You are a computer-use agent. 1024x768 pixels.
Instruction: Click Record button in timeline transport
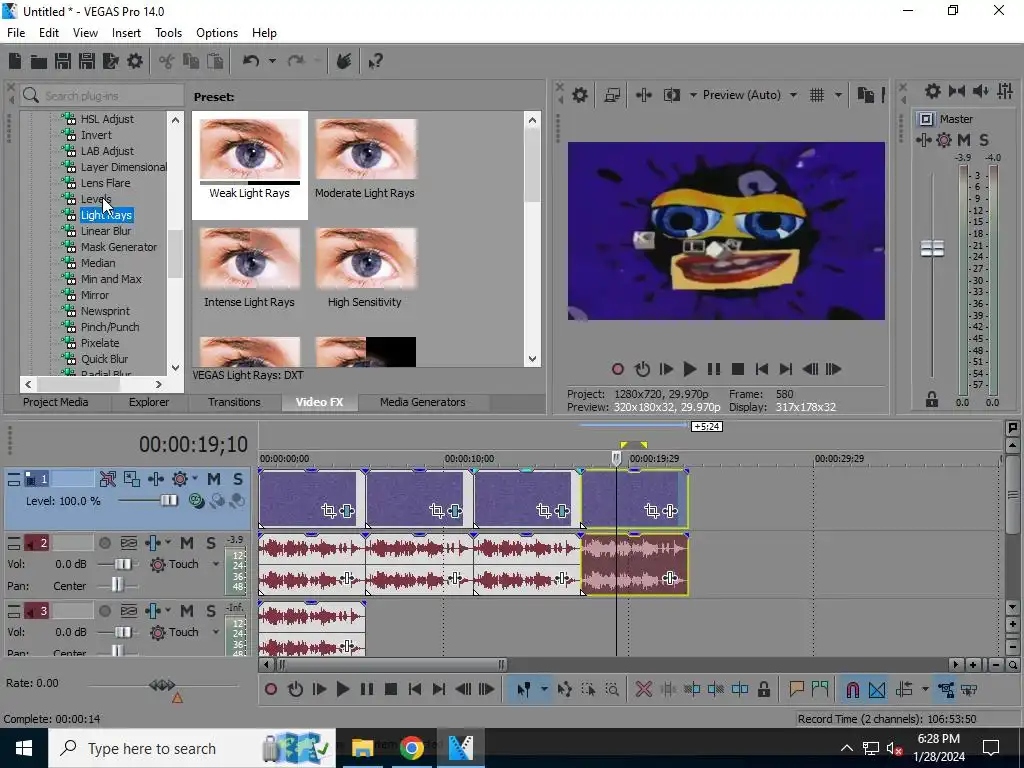(x=270, y=690)
